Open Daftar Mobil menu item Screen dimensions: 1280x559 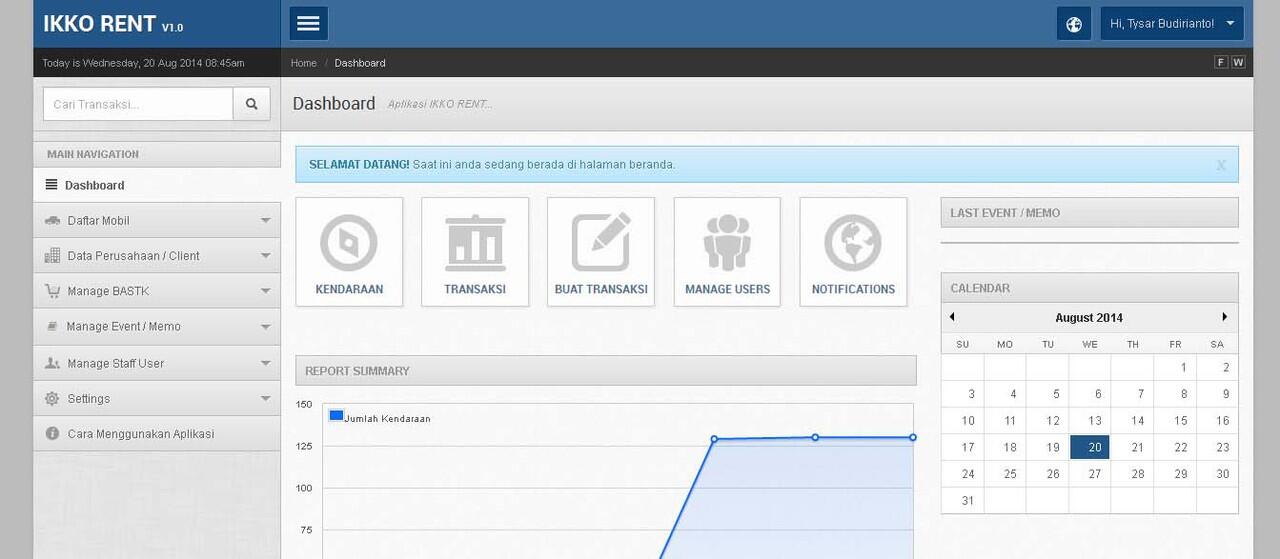157,220
